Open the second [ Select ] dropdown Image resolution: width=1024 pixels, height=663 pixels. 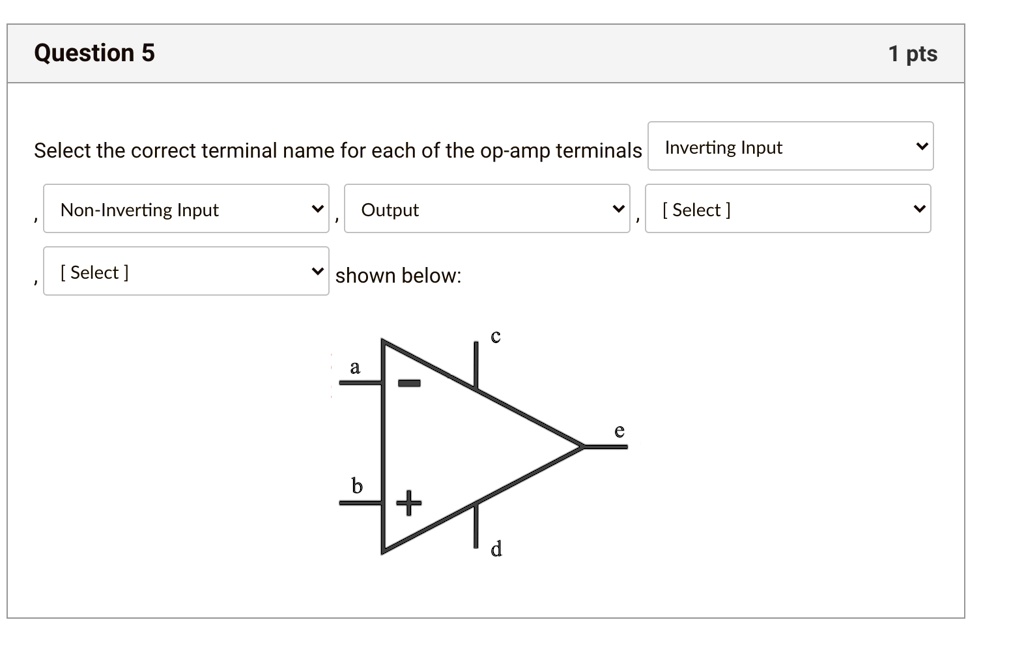186,270
